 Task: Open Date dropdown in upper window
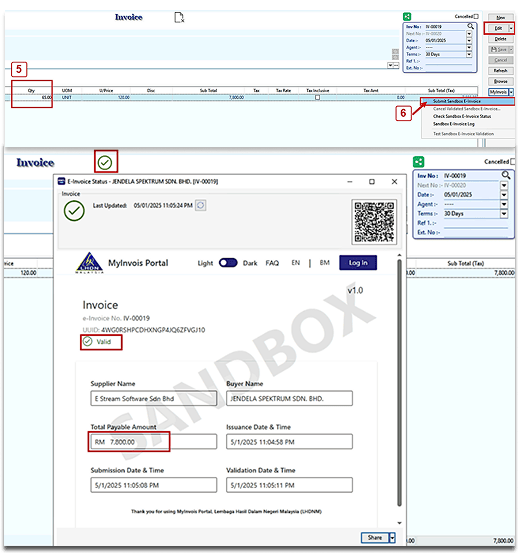coord(469,41)
